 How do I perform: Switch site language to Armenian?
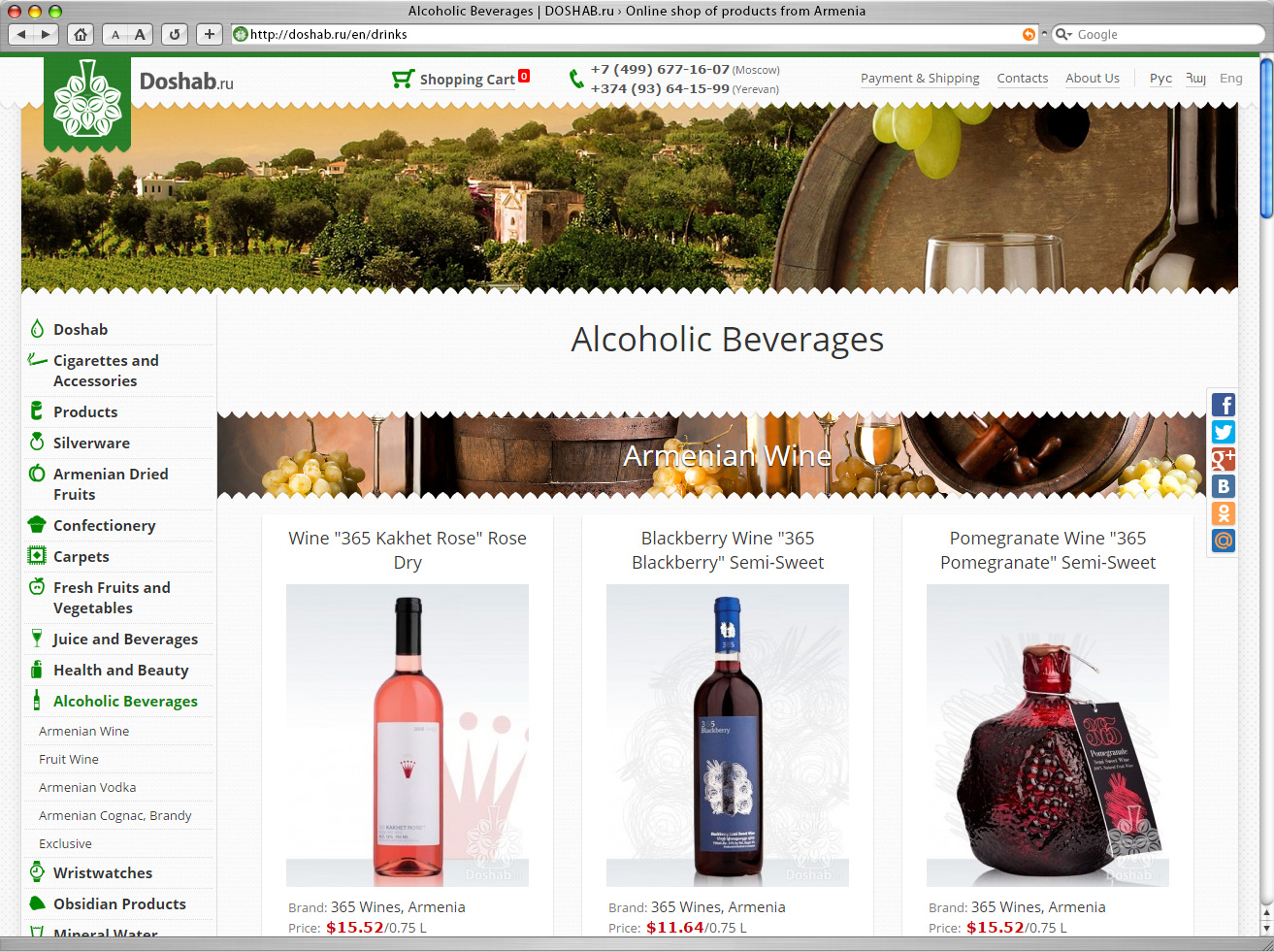(1195, 79)
